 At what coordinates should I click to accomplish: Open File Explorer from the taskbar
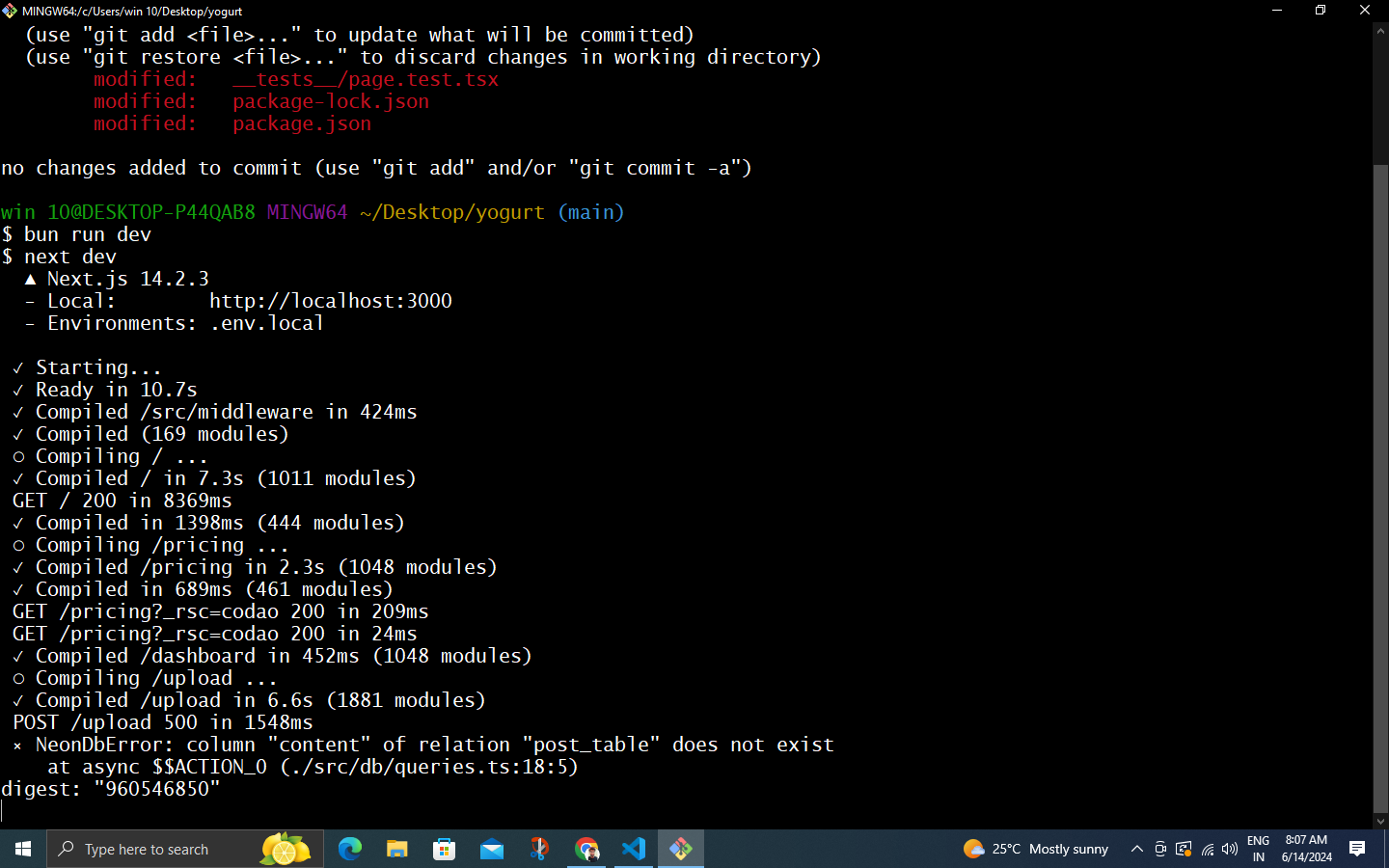pos(397,849)
